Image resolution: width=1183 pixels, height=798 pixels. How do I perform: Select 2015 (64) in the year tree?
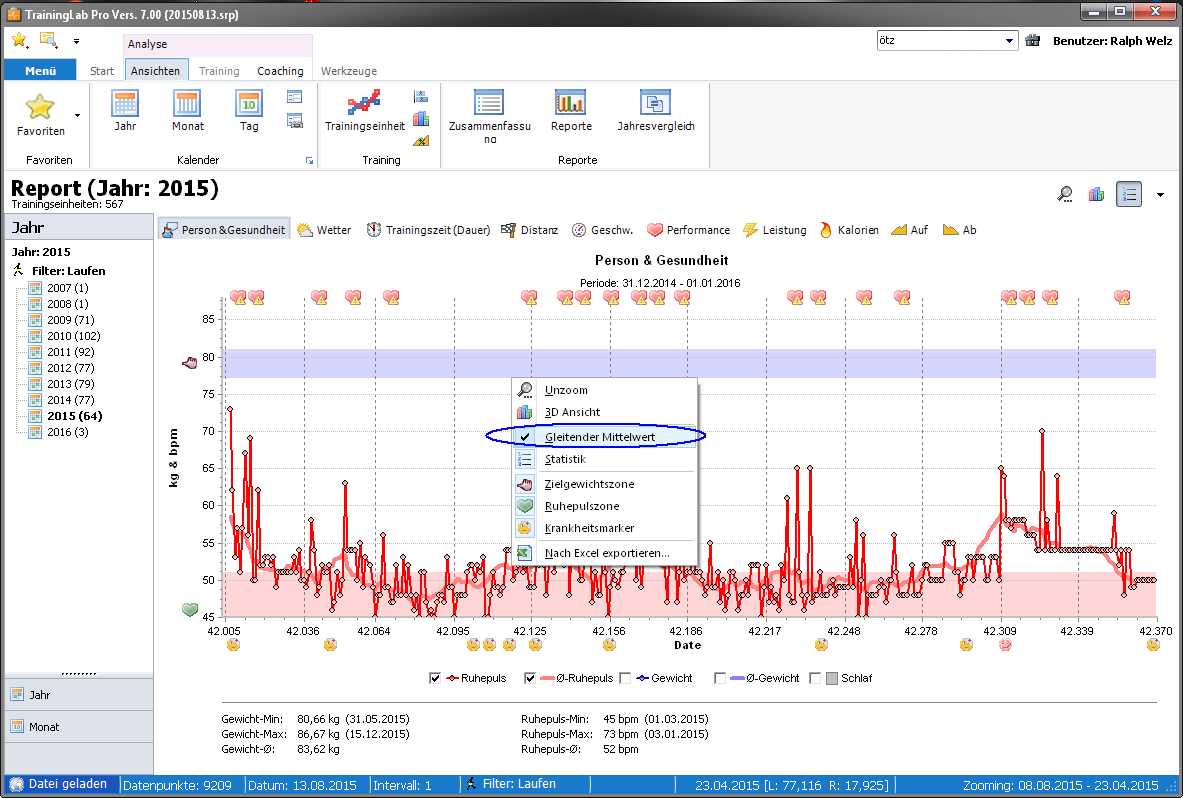(75, 416)
